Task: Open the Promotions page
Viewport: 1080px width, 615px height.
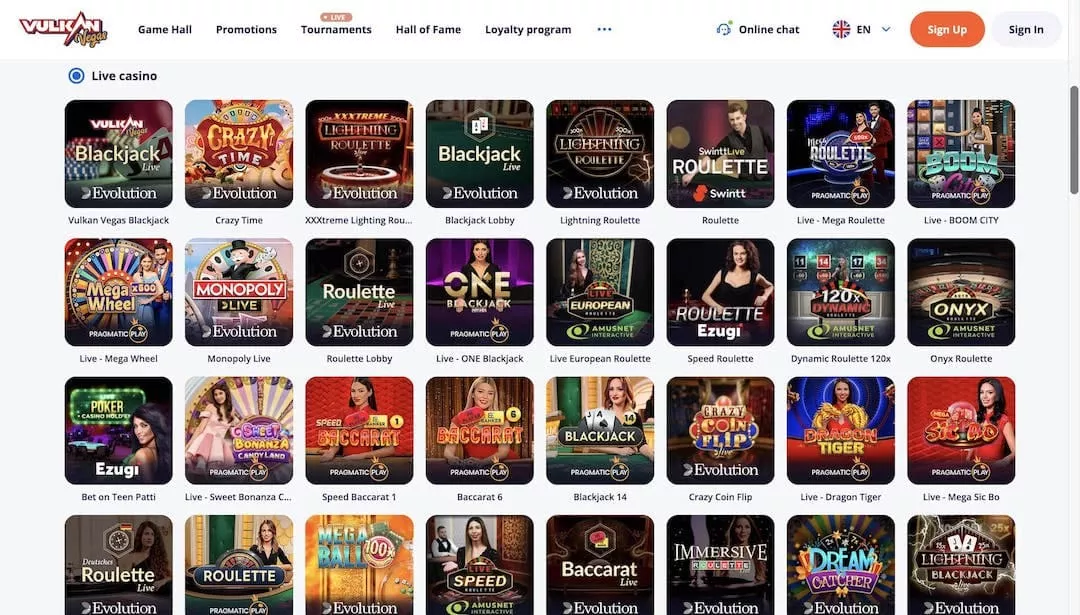Action: click(246, 30)
